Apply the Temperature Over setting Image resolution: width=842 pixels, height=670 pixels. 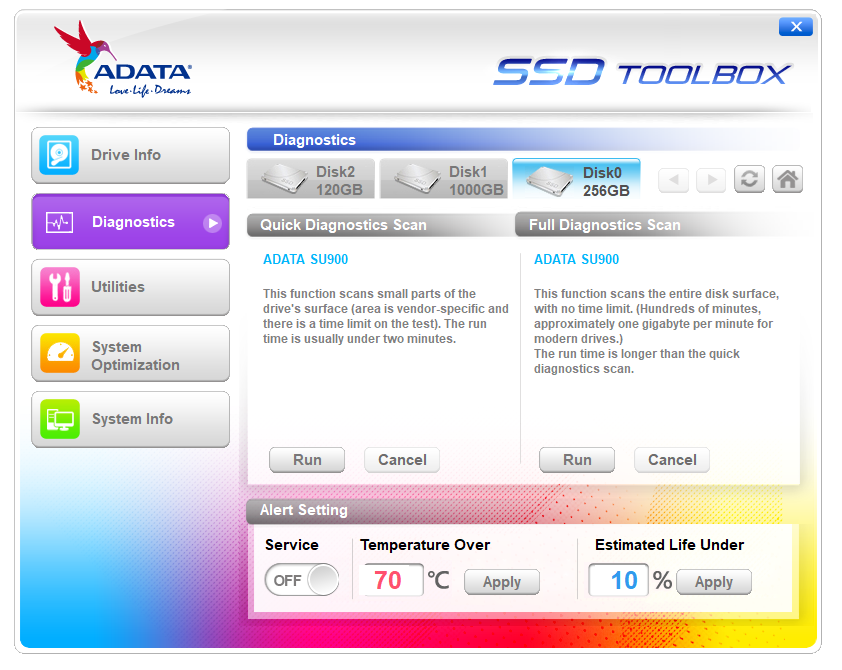coord(502,582)
